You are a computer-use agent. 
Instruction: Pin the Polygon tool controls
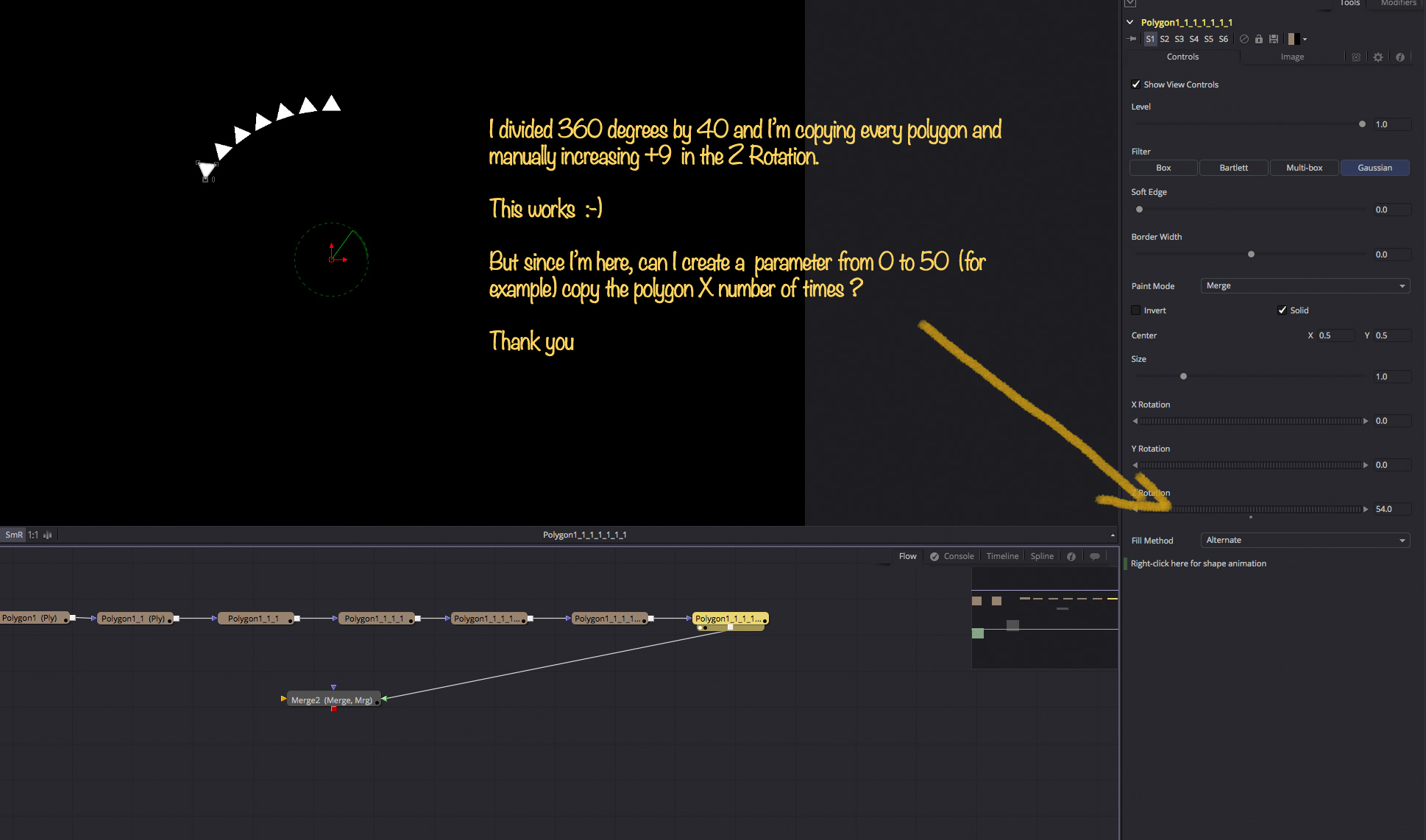pyautogui.click(x=1132, y=39)
